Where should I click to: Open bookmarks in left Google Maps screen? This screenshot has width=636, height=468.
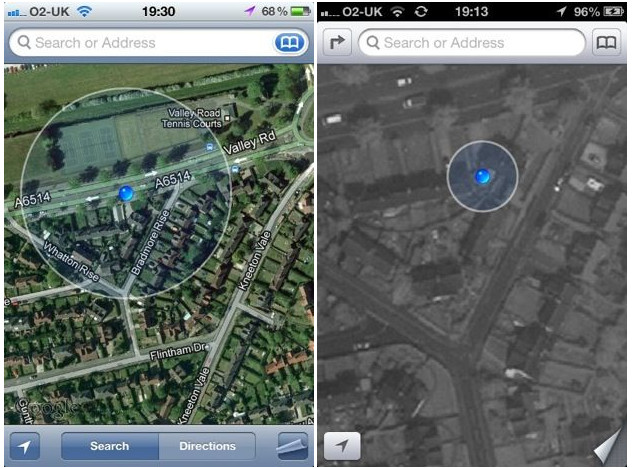[x=290, y=42]
